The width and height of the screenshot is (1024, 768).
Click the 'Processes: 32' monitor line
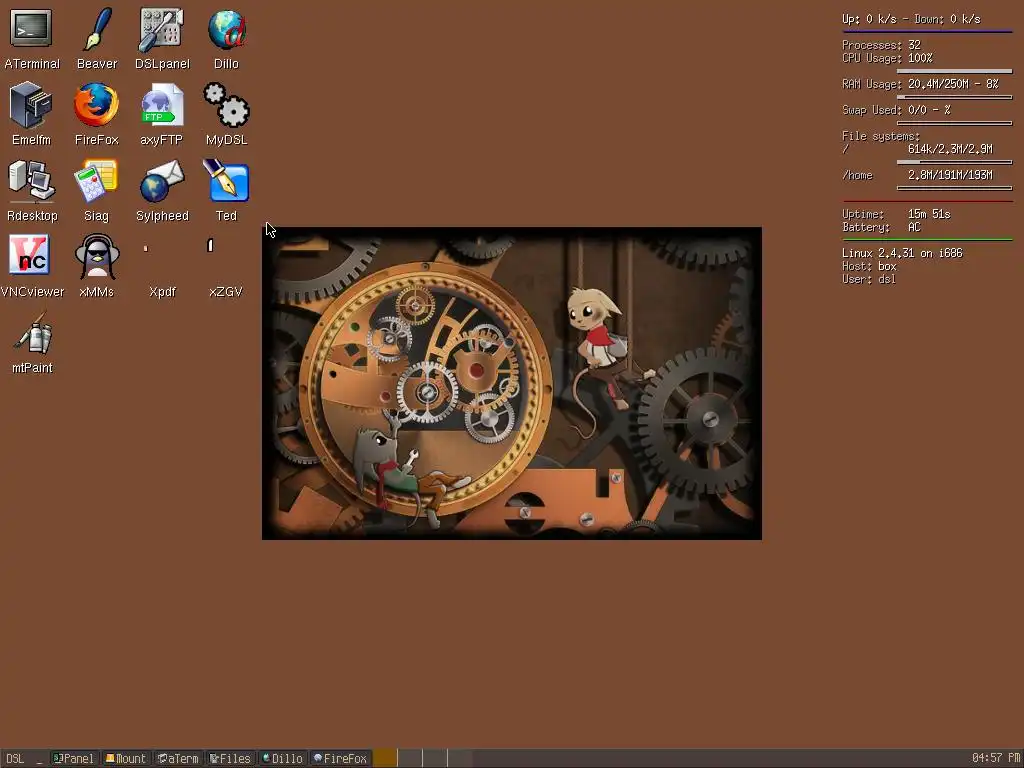click(x=881, y=45)
